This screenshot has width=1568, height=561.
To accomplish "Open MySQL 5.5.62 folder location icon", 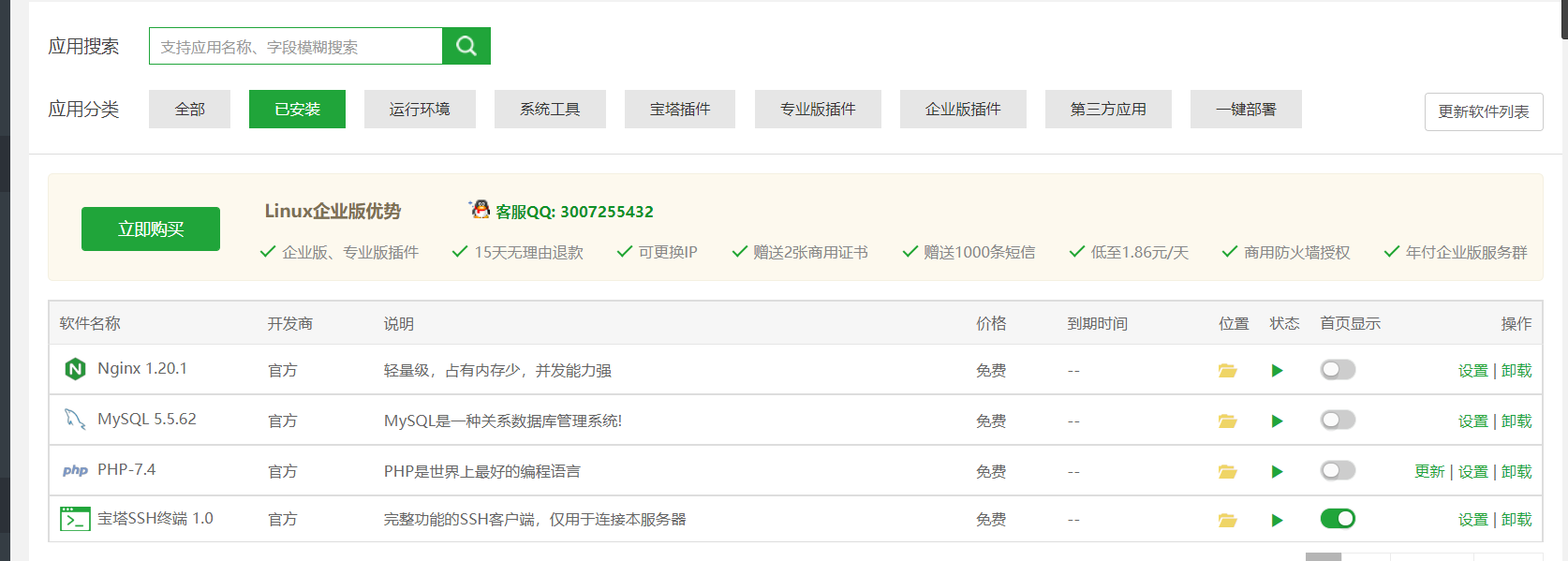I will click(1227, 421).
